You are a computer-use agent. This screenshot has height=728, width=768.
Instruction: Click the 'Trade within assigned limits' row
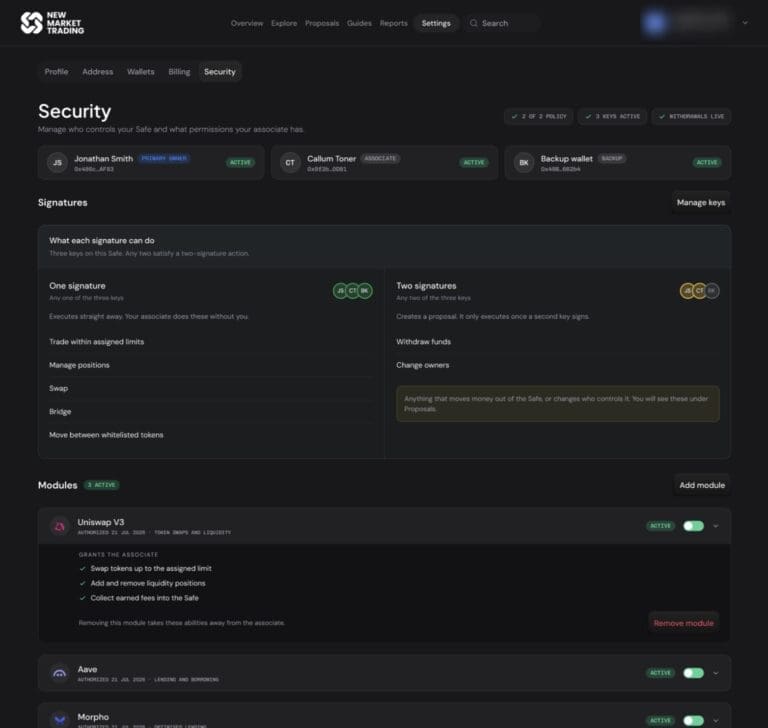(x=211, y=341)
